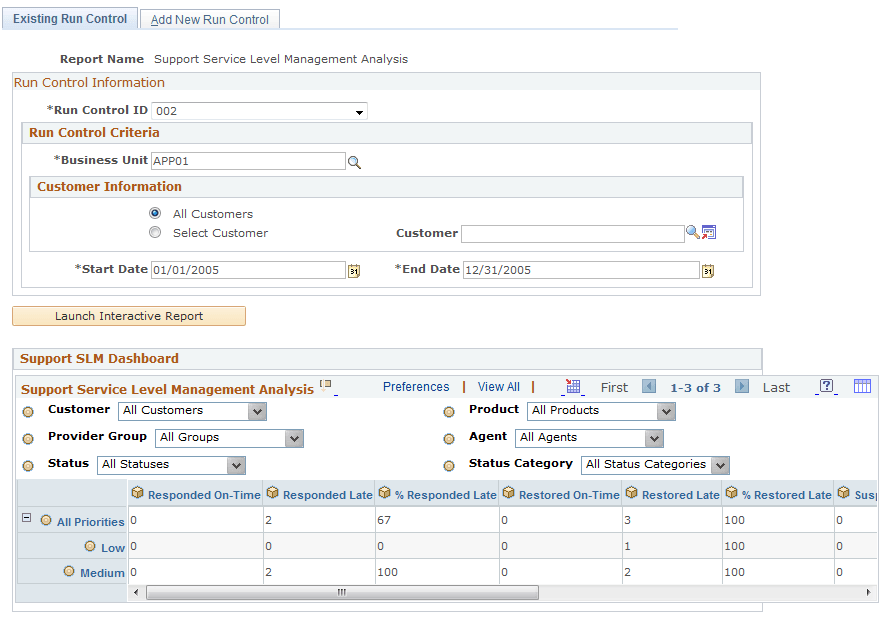
Task: Open the grid customization icon at far right
Action: (862, 387)
